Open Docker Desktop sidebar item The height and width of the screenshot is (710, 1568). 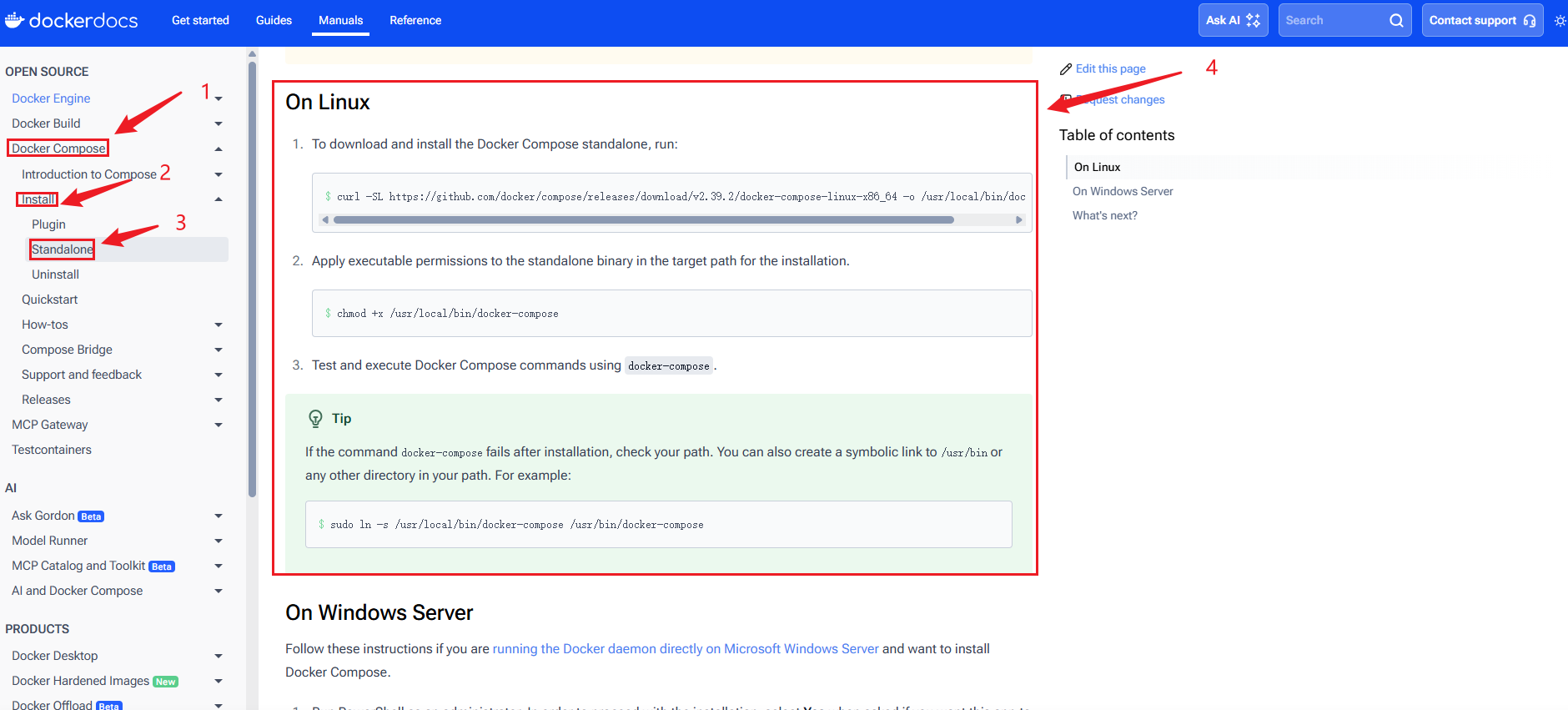point(54,656)
